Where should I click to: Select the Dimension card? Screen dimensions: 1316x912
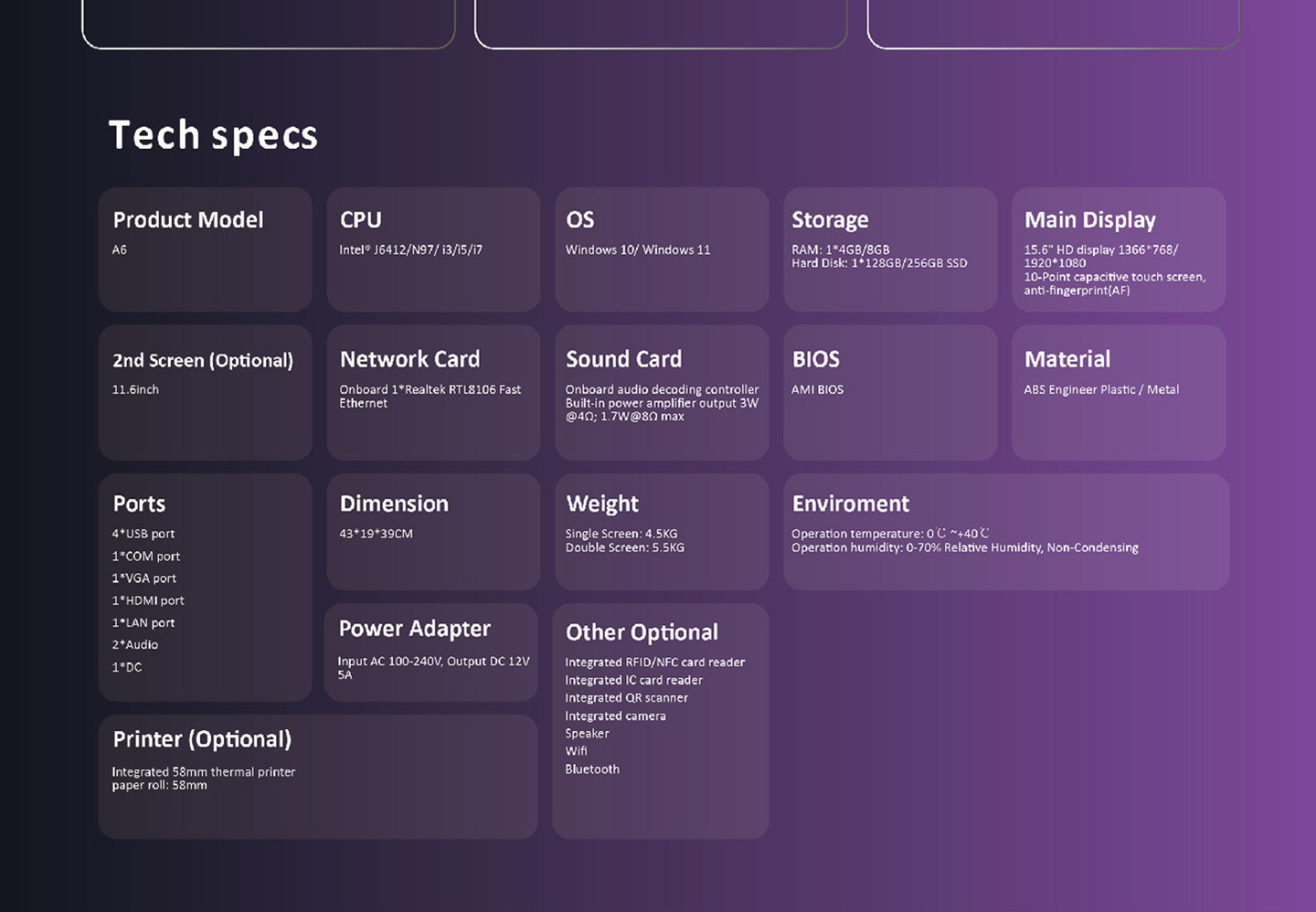pos(433,532)
